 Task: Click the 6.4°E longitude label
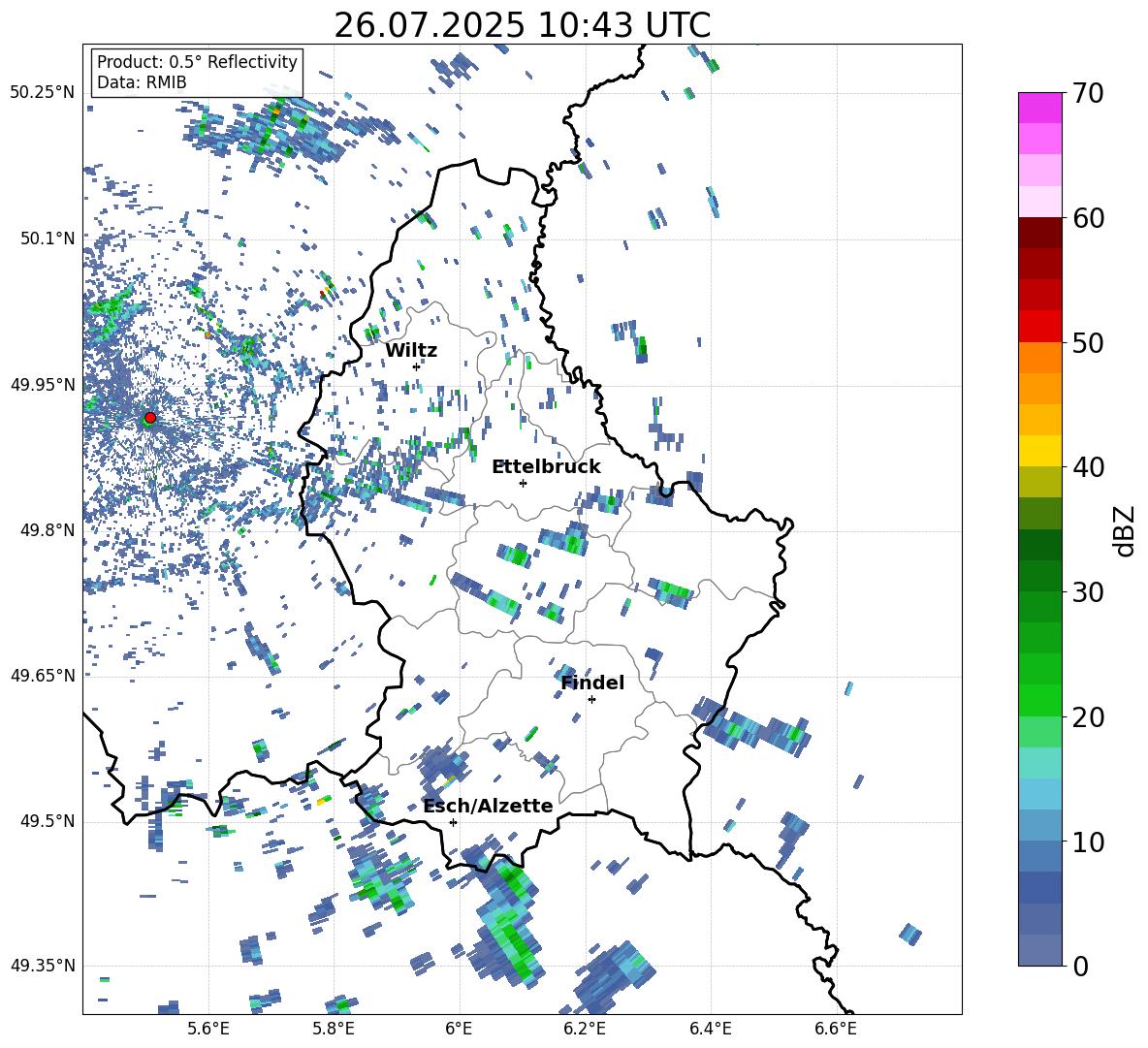point(710,1029)
